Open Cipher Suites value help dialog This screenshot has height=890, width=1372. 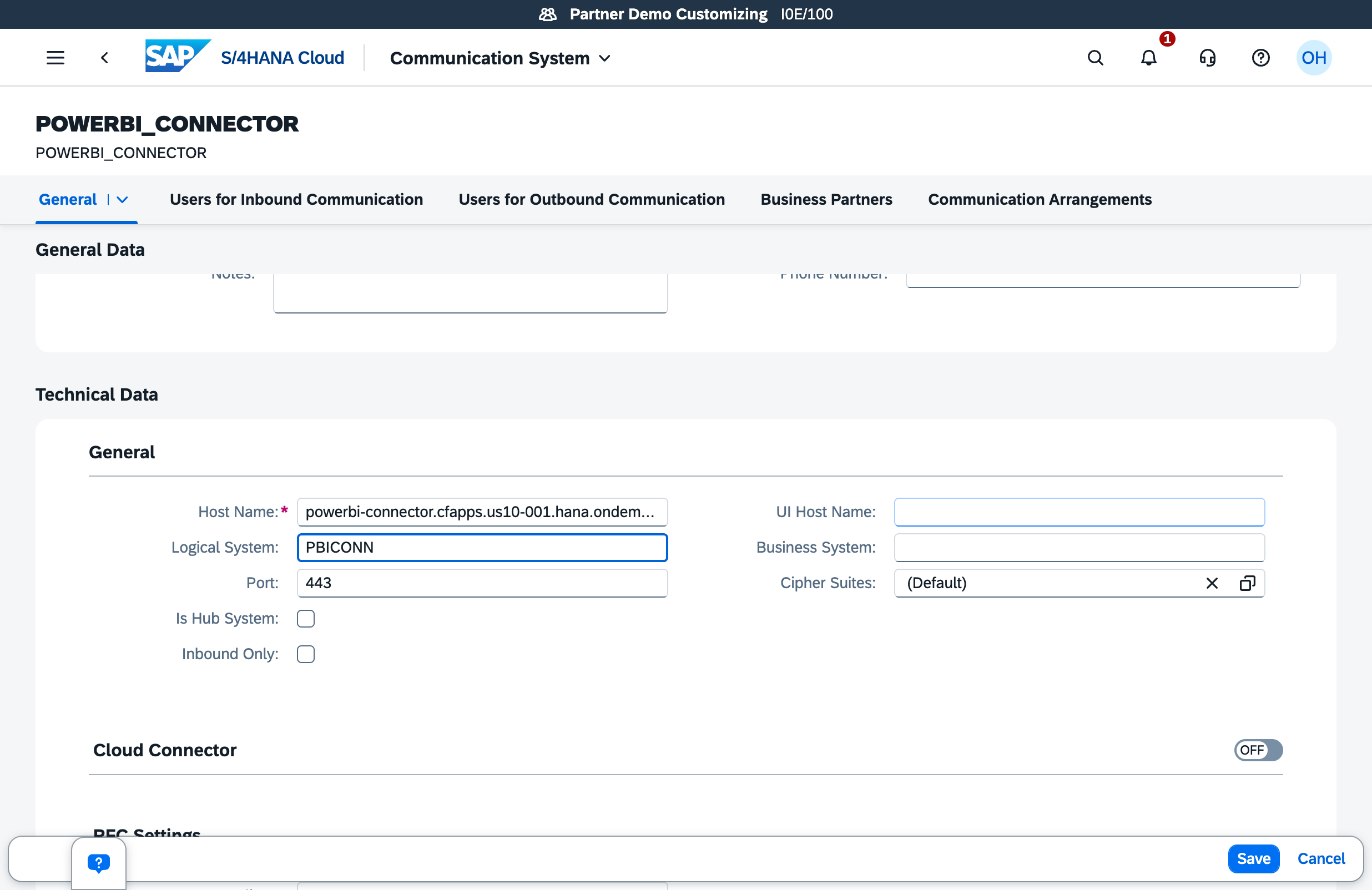point(1247,583)
